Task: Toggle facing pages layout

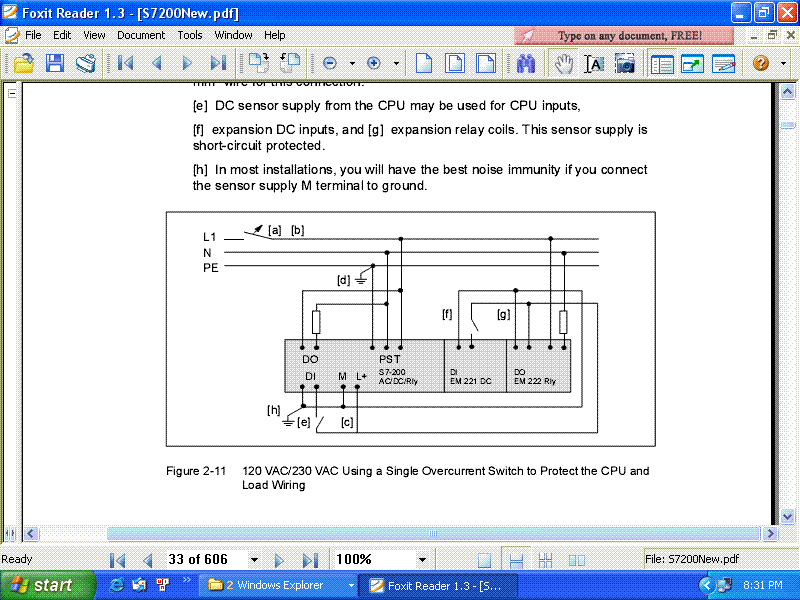Action: point(577,561)
